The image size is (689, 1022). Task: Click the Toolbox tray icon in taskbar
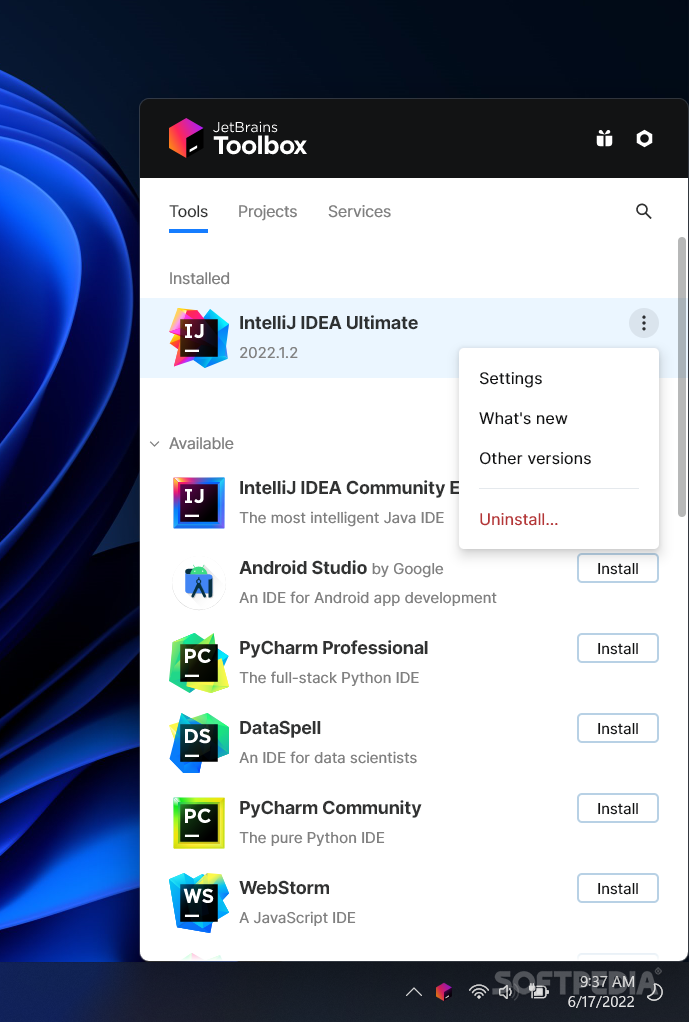[x=444, y=992]
